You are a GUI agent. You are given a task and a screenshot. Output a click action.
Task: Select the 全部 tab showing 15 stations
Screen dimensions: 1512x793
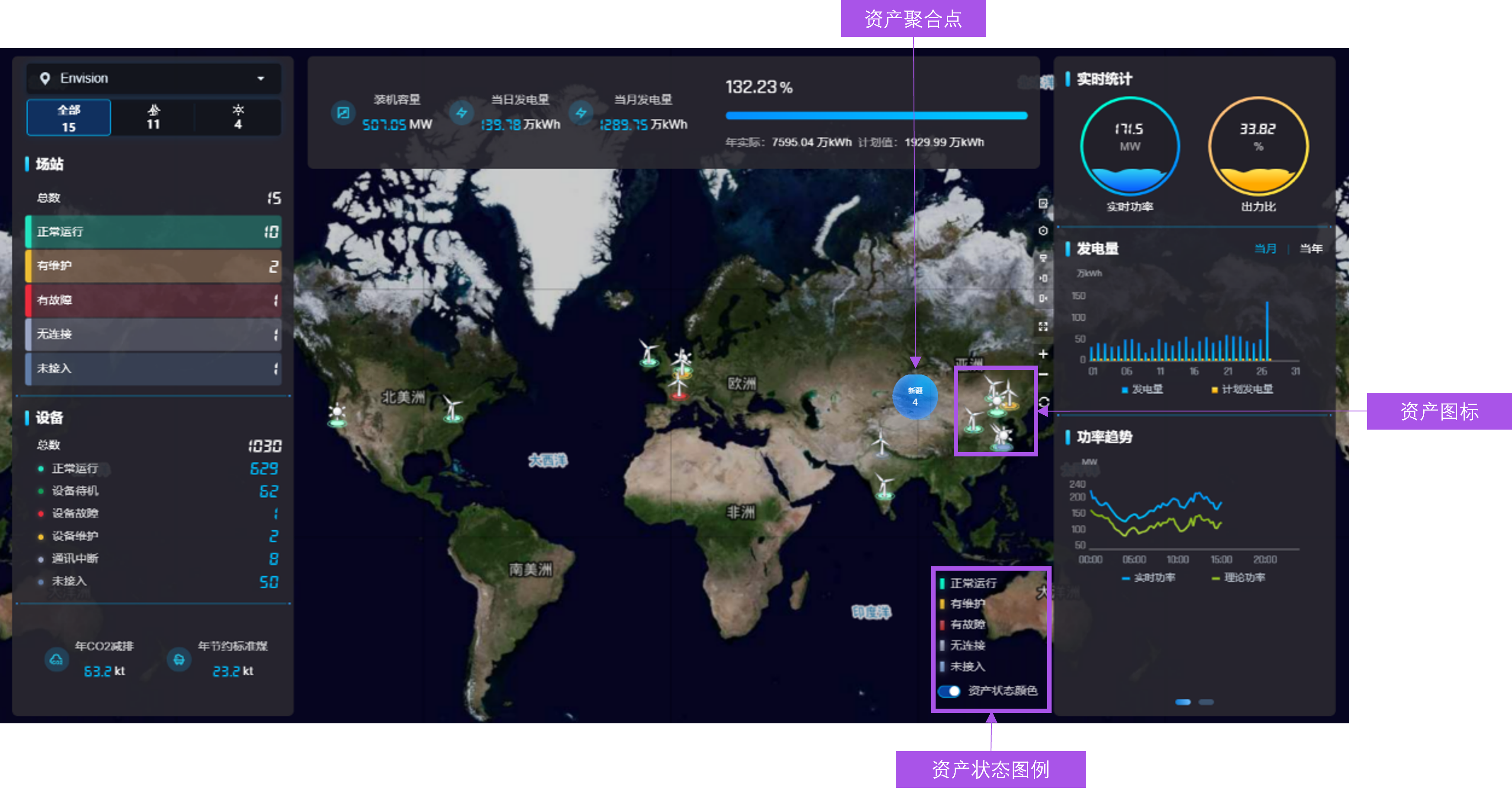[x=68, y=117]
